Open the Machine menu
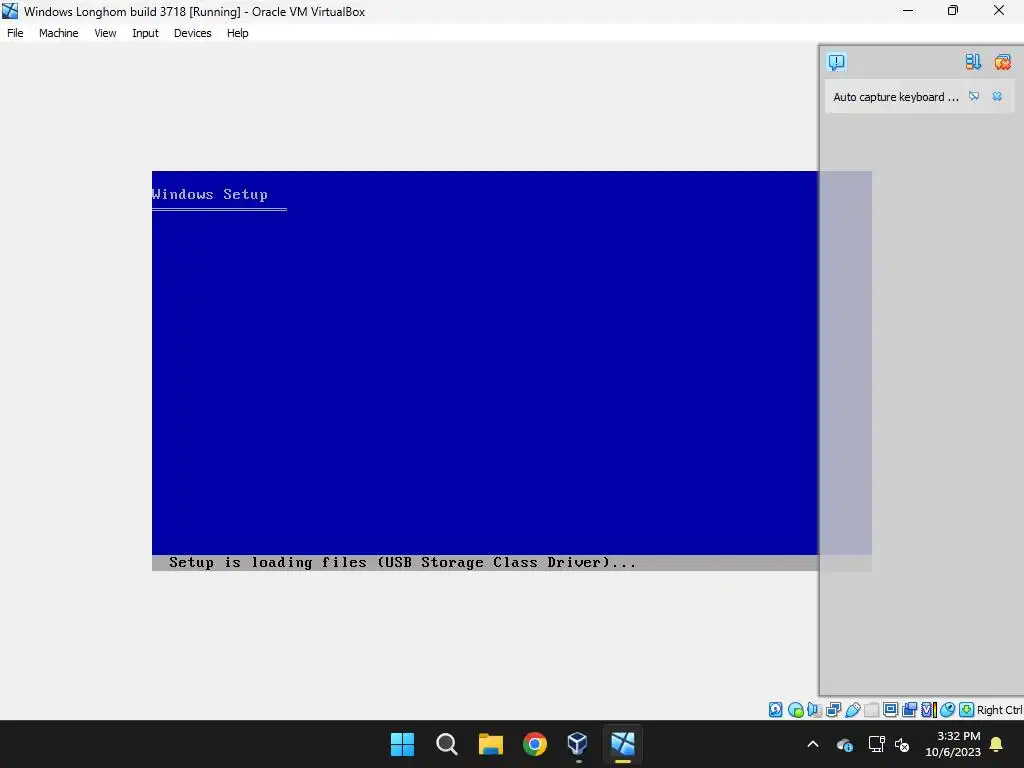Screen dimensions: 1024x768 [58, 33]
